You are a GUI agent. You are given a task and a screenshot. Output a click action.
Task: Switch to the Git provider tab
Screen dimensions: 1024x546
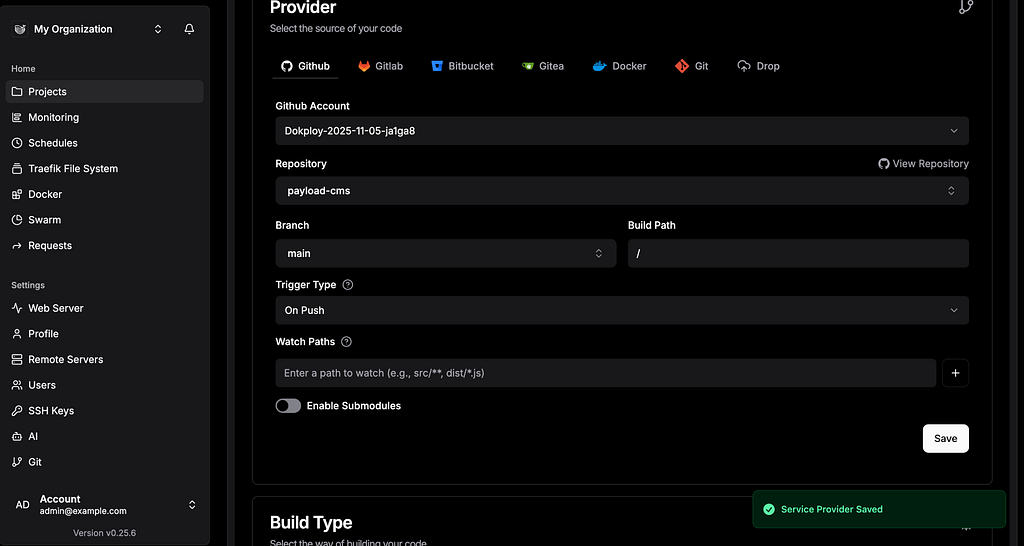point(692,66)
